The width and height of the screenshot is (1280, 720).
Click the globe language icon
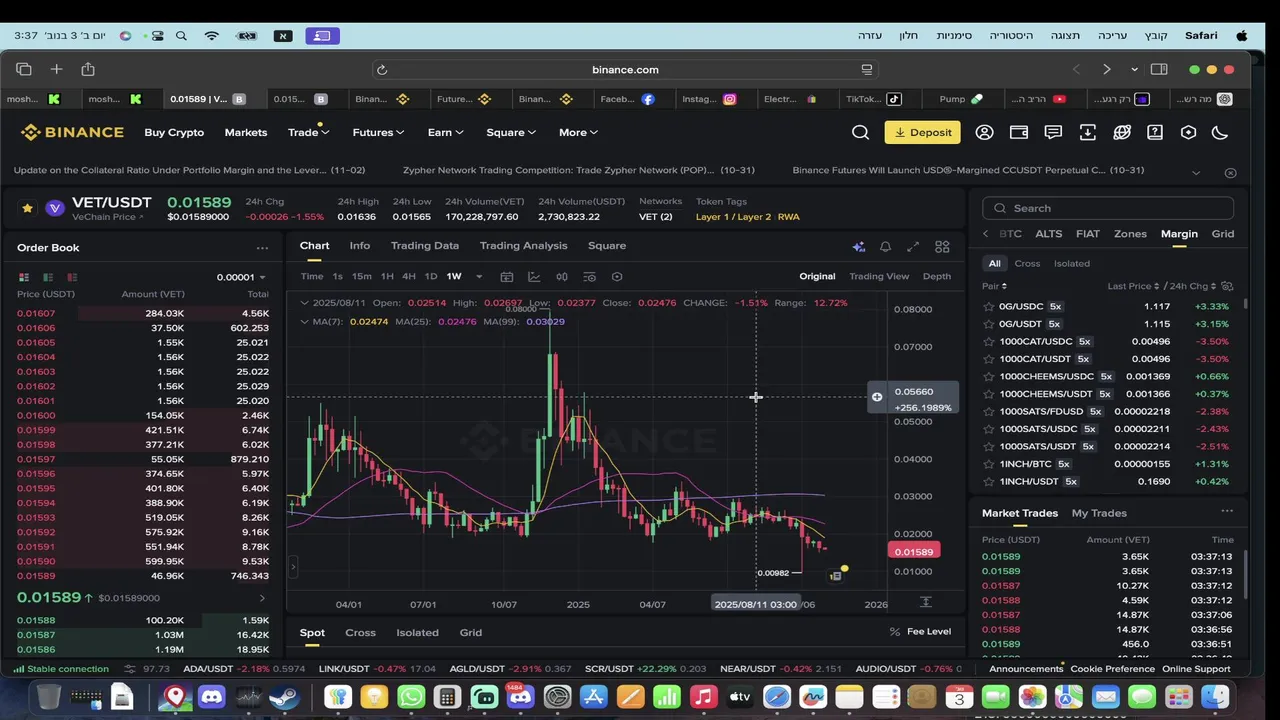(1121, 132)
